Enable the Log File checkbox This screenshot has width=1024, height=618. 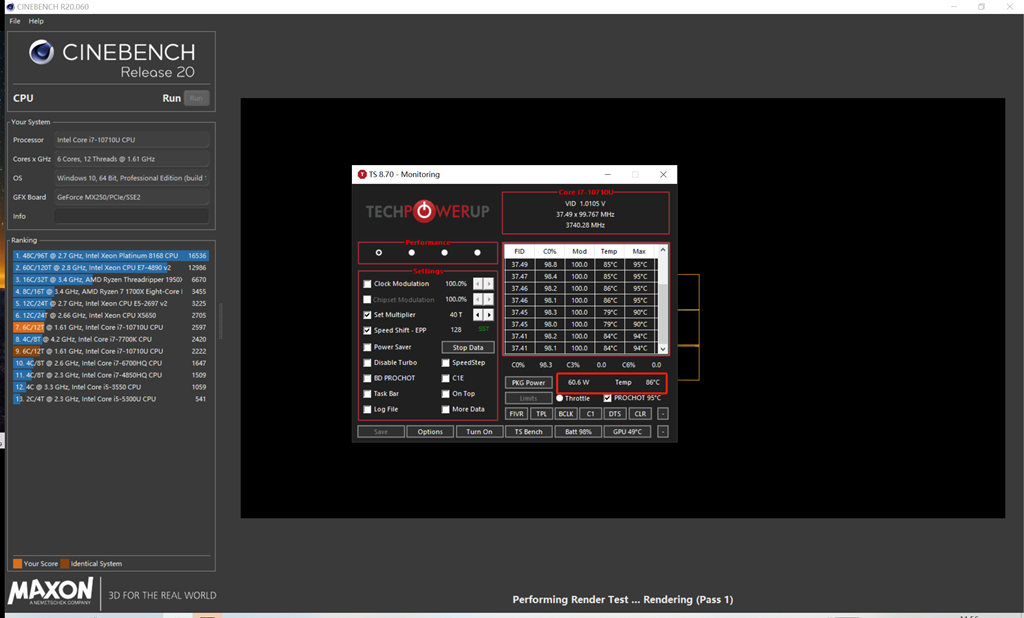(x=367, y=410)
